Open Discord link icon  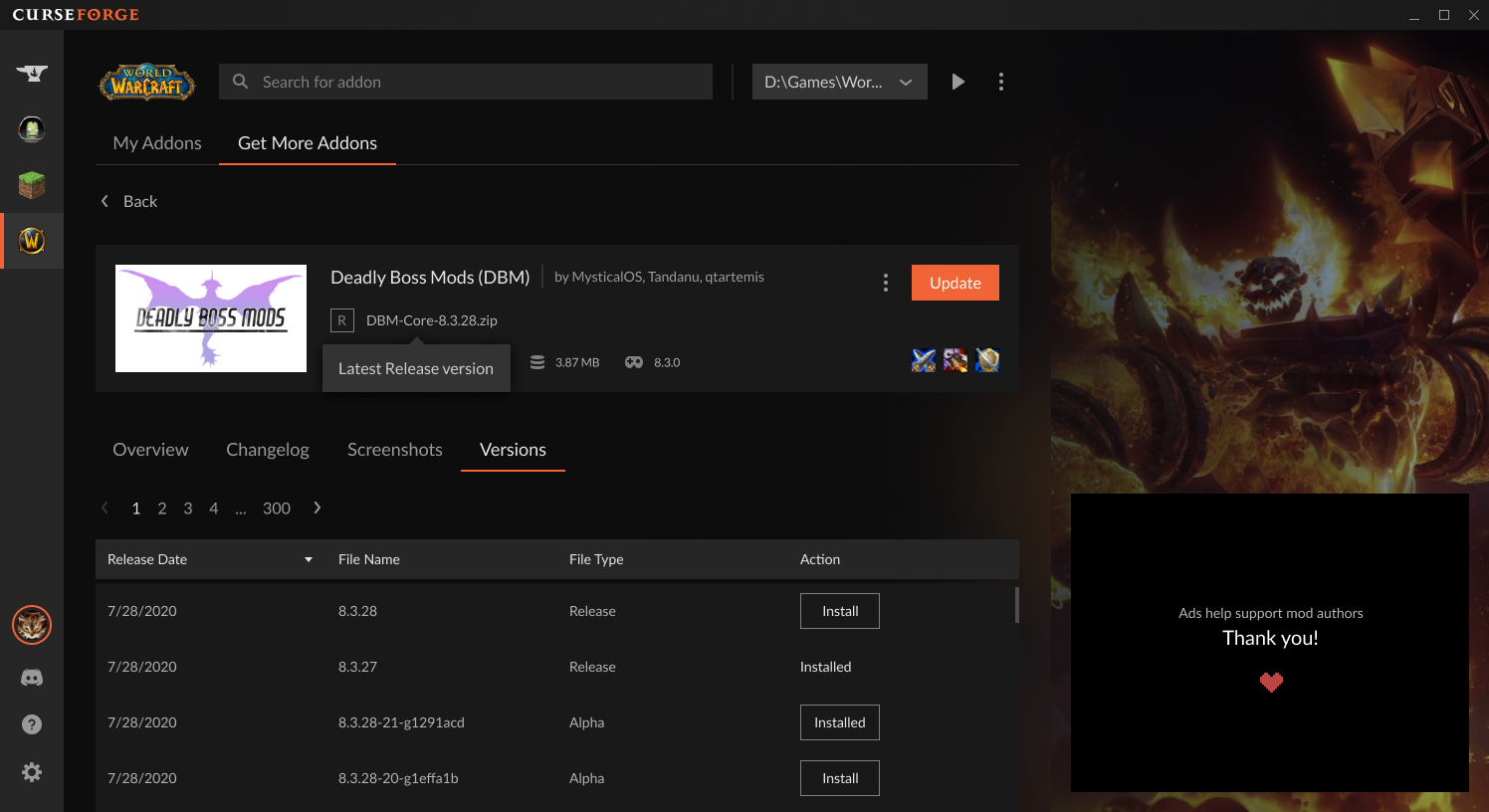click(x=32, y=678)
